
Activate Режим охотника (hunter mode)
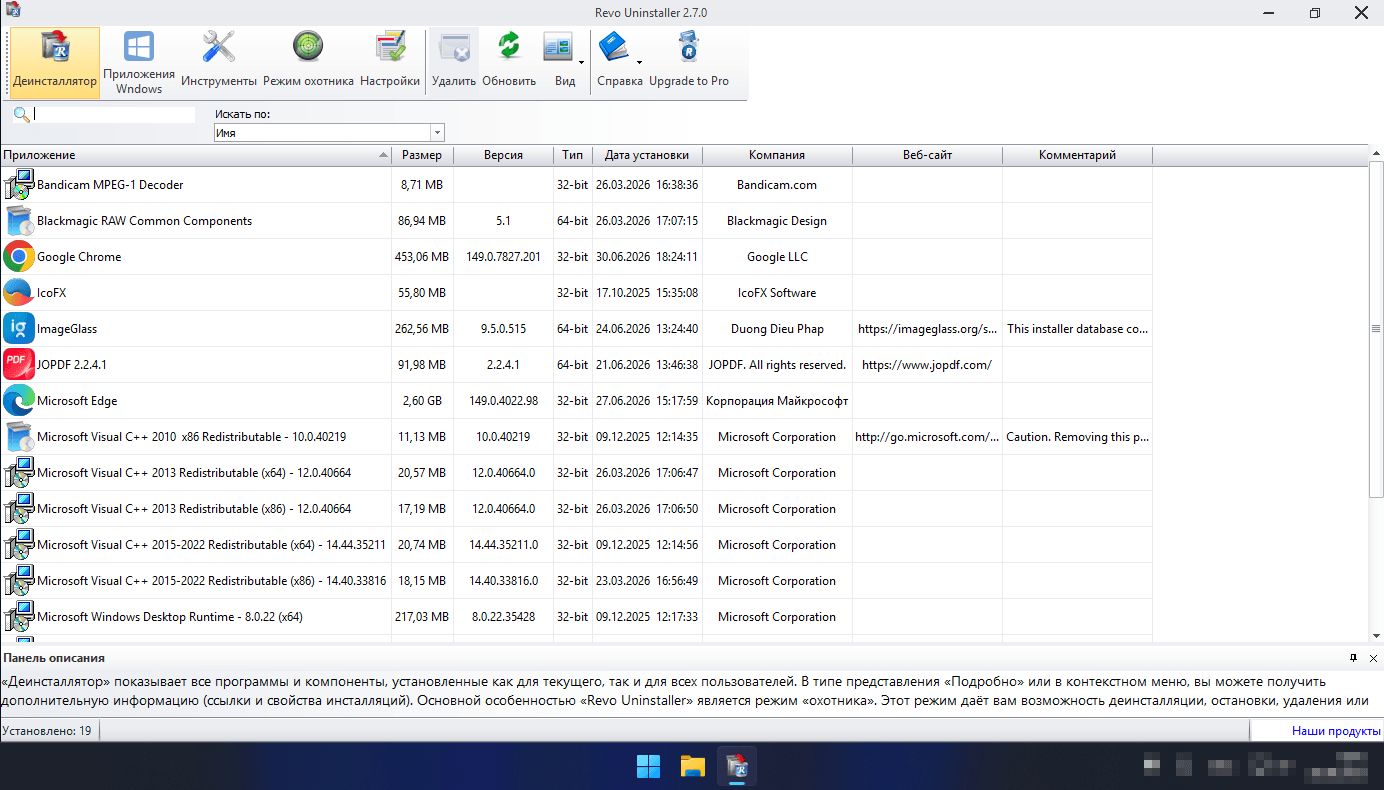coord(308,62)
